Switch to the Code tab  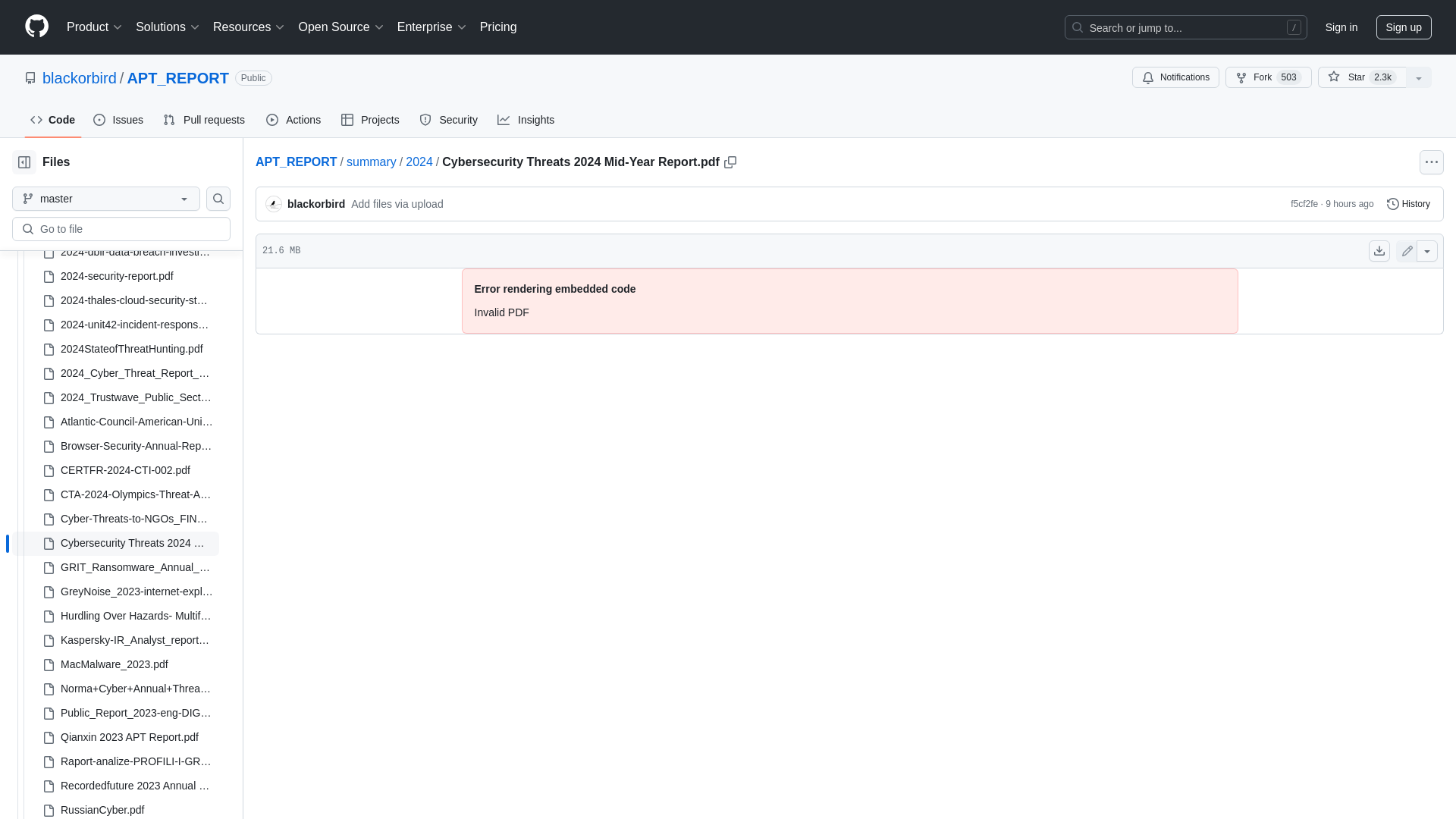pos(53,120)
